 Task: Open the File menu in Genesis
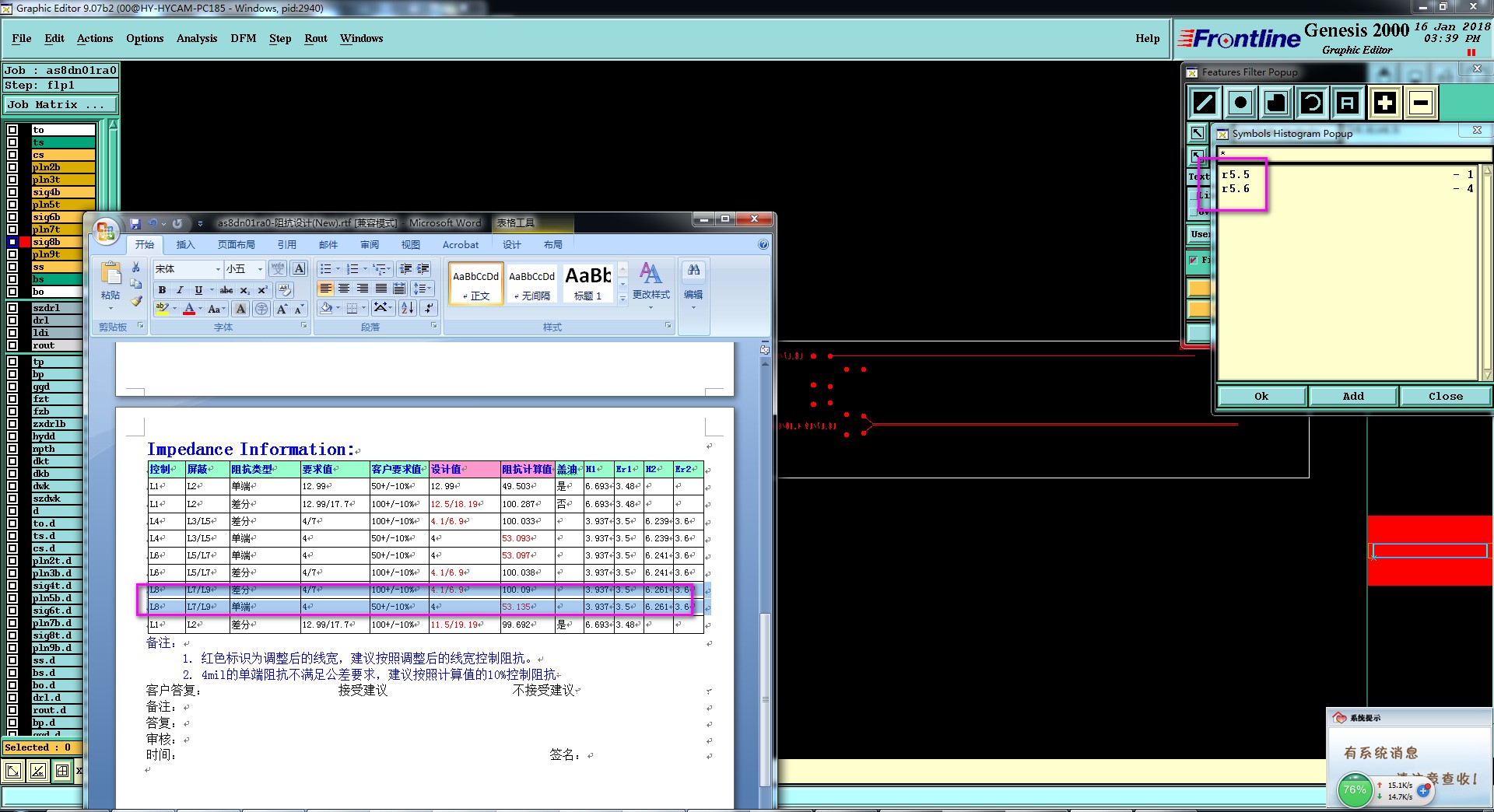coord(22,38)
